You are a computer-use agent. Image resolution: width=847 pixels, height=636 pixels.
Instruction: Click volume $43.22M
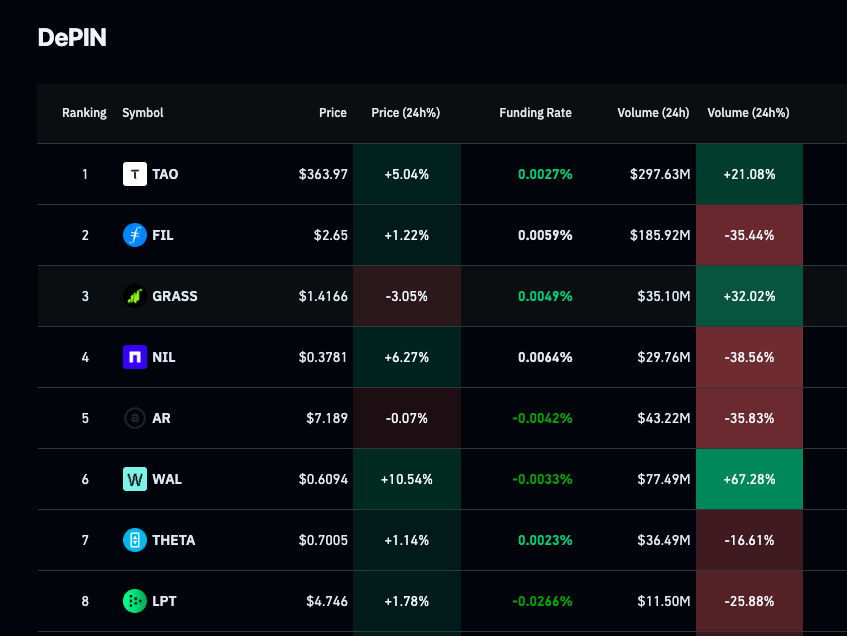[x=664, y=418]
